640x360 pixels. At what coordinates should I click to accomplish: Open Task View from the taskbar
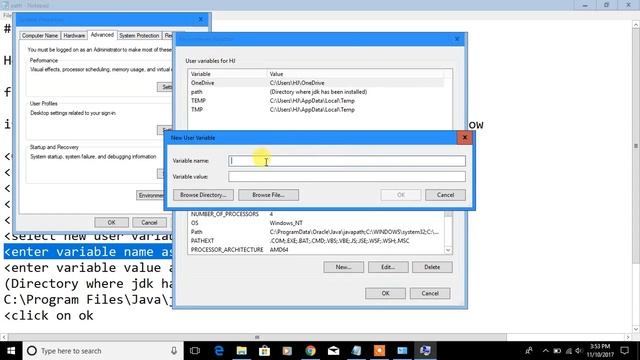click(x=195, y=351)
